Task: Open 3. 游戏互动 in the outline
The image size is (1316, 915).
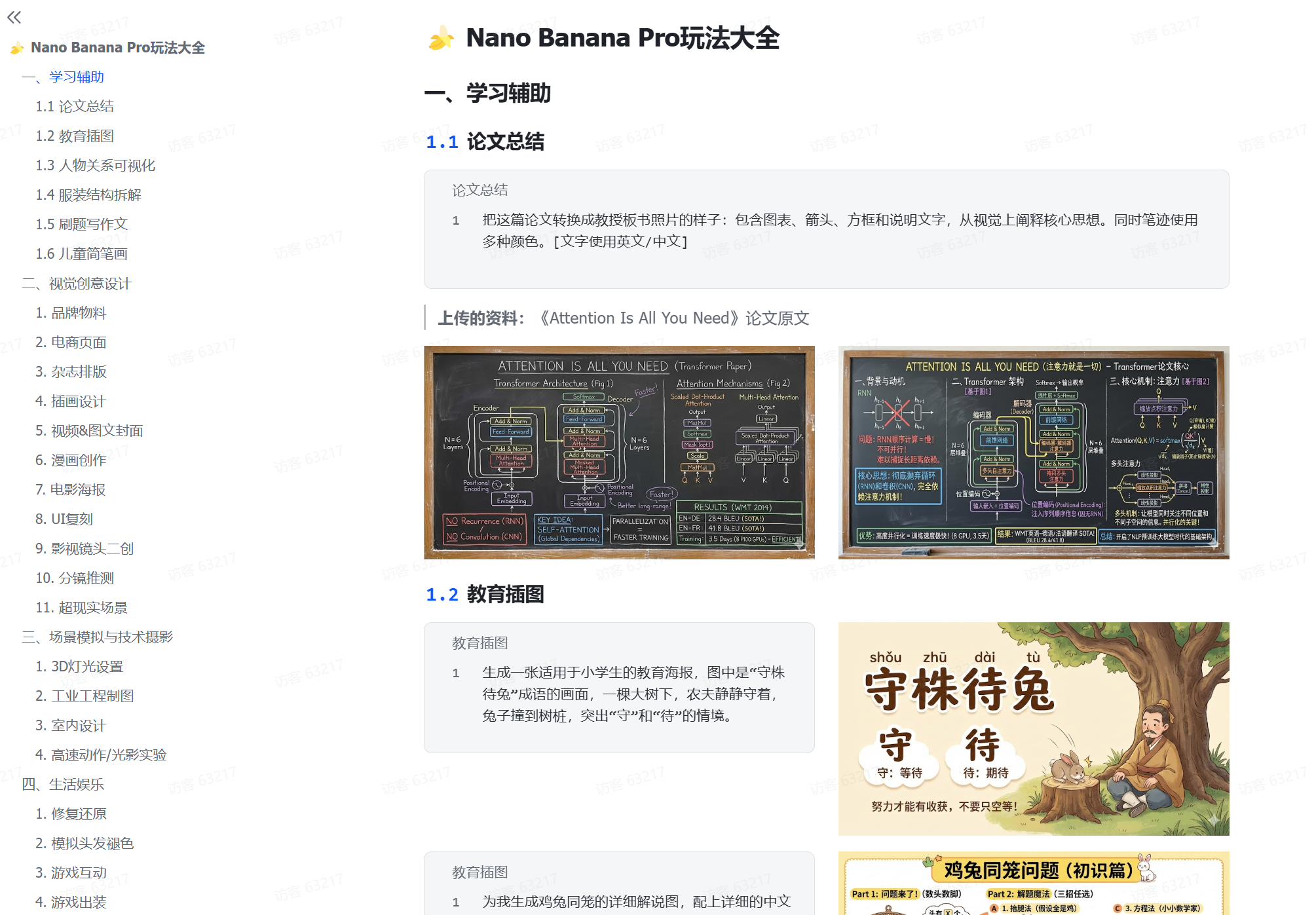Action: click(x=72, y=872)
